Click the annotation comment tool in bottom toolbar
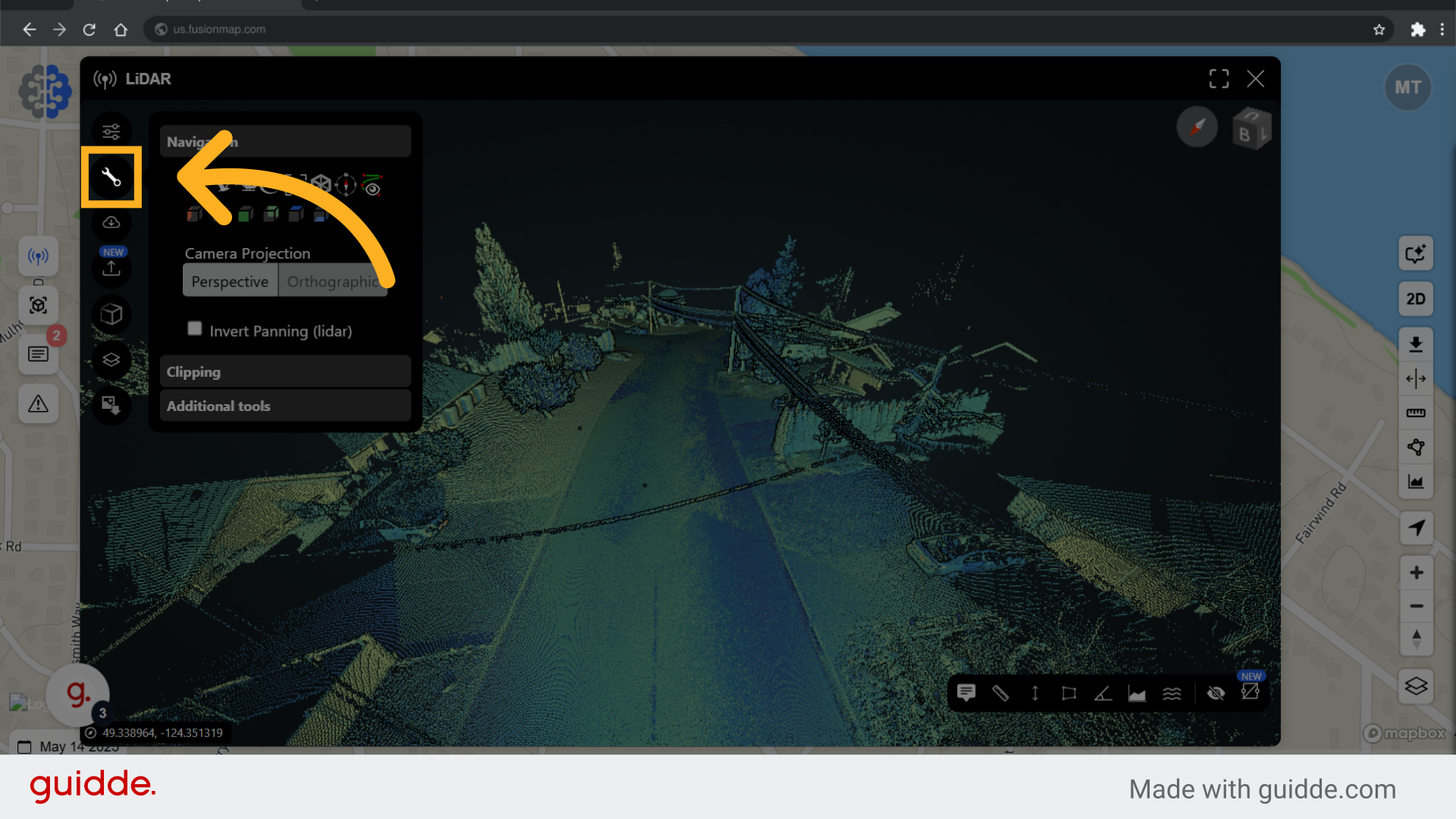Image resolution: width=1456 pixels, height=819 pixels. click(x=966, y=692)
